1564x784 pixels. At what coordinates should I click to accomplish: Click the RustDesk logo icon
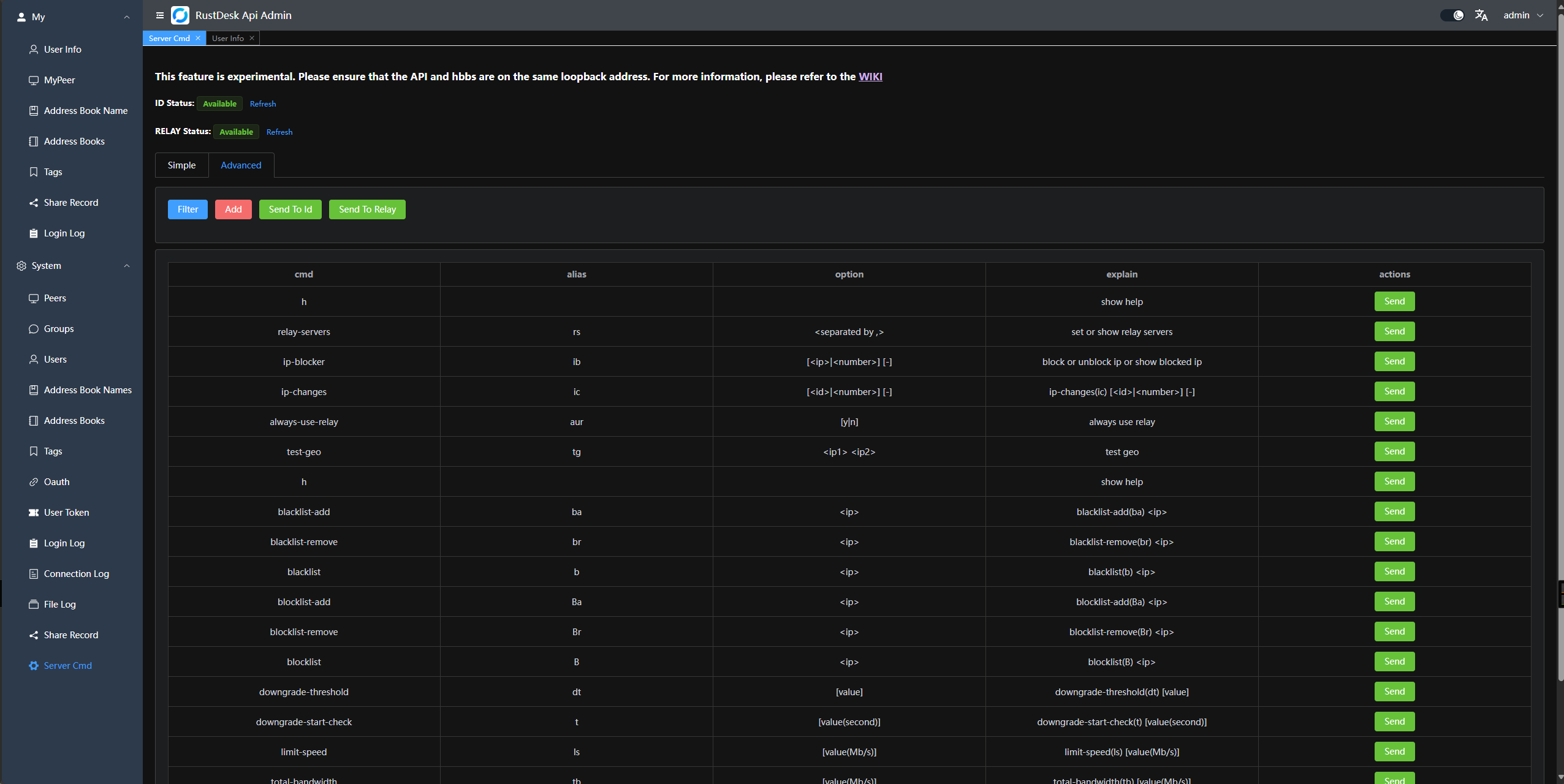(x=180, y=15)
